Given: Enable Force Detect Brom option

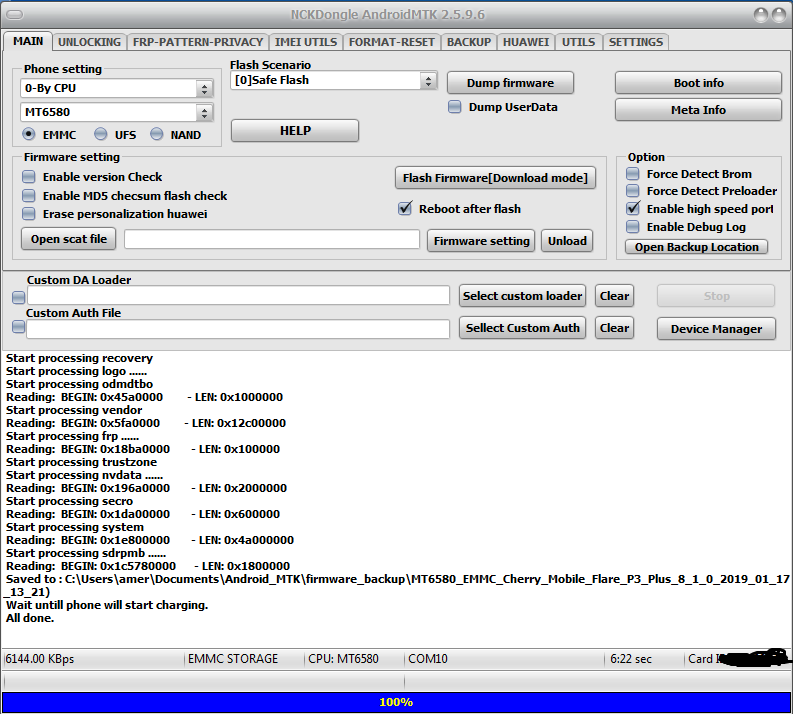Looking at the screenshot, I should tap(633, 174).
